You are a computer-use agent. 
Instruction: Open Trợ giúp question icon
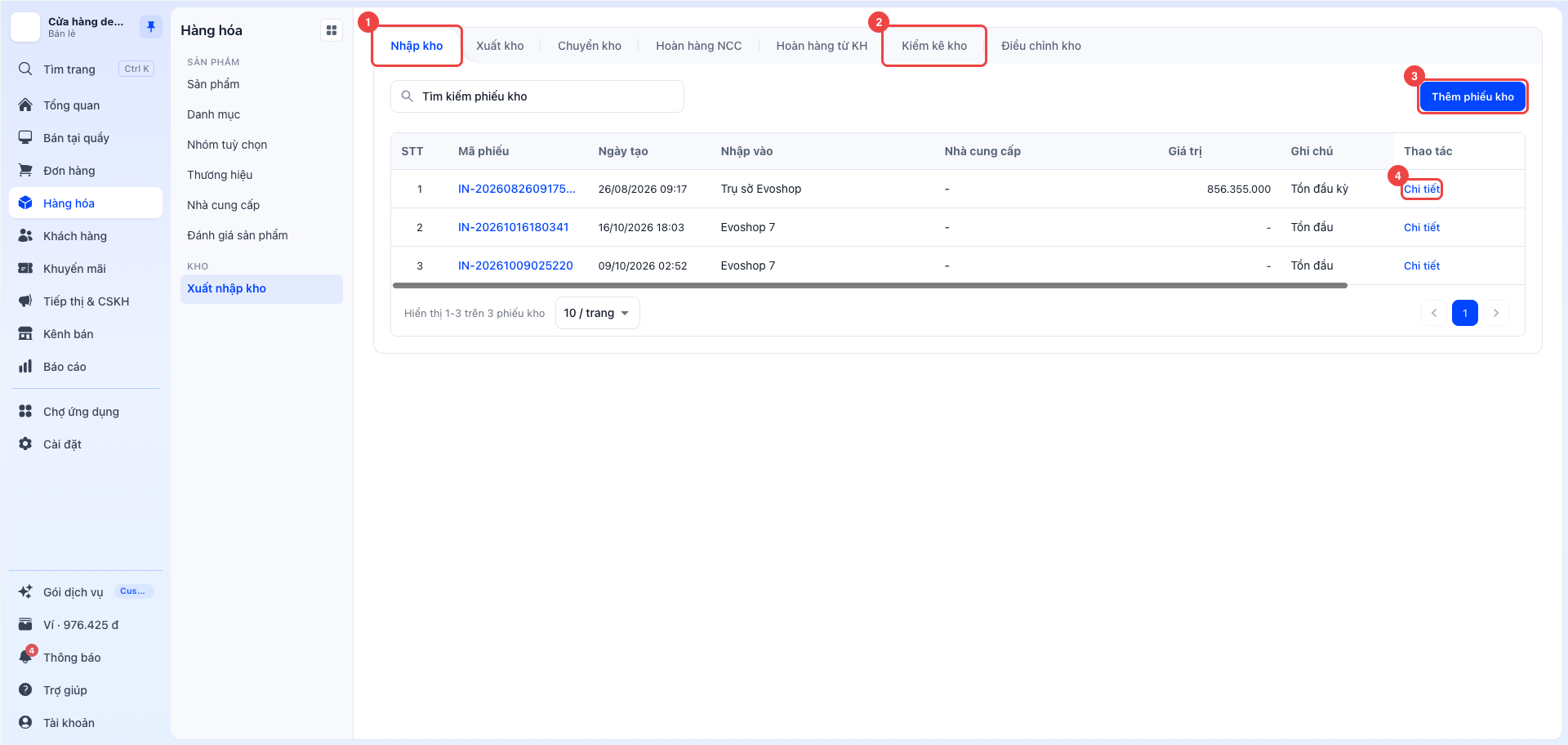click(25, 689)
